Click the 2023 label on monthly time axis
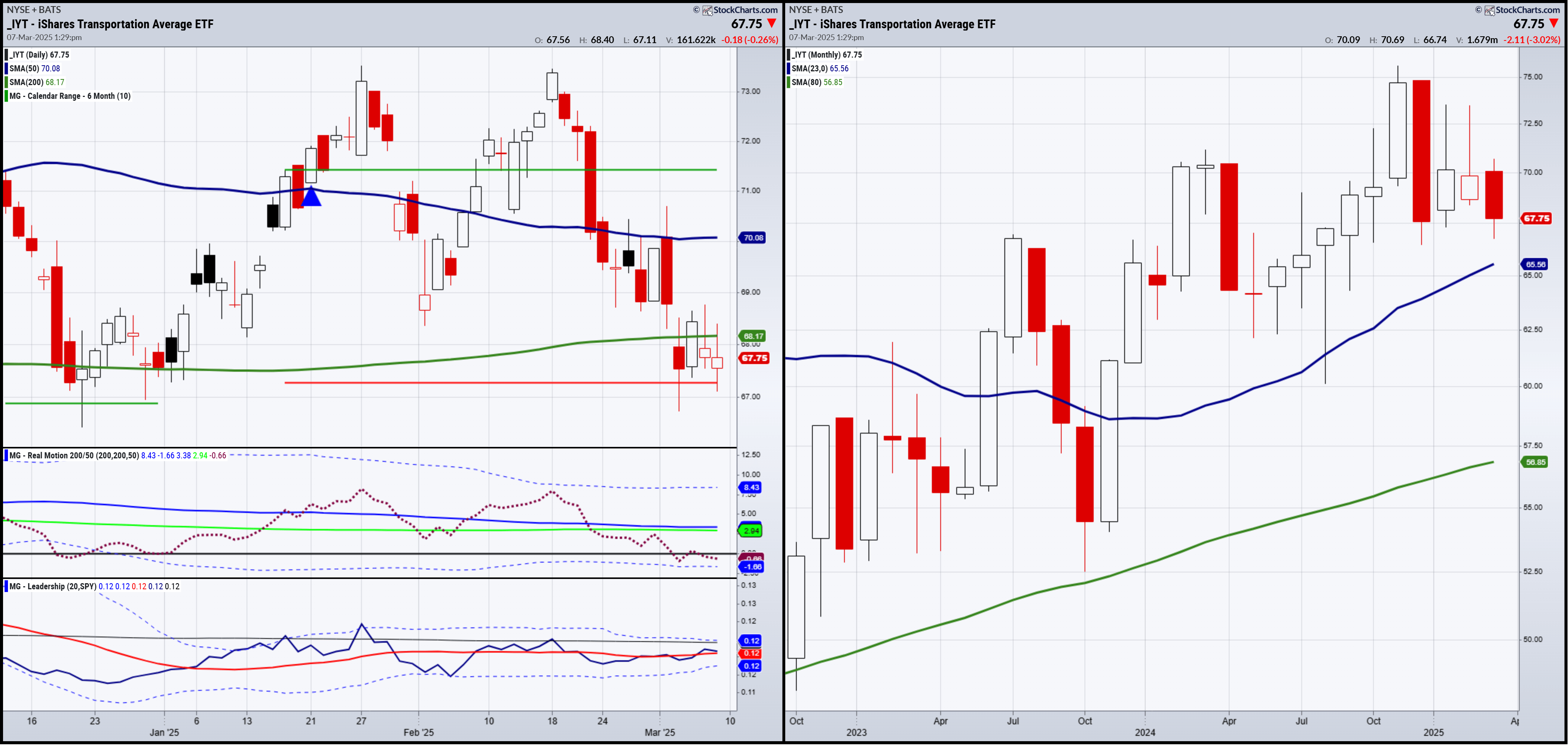 857,732
